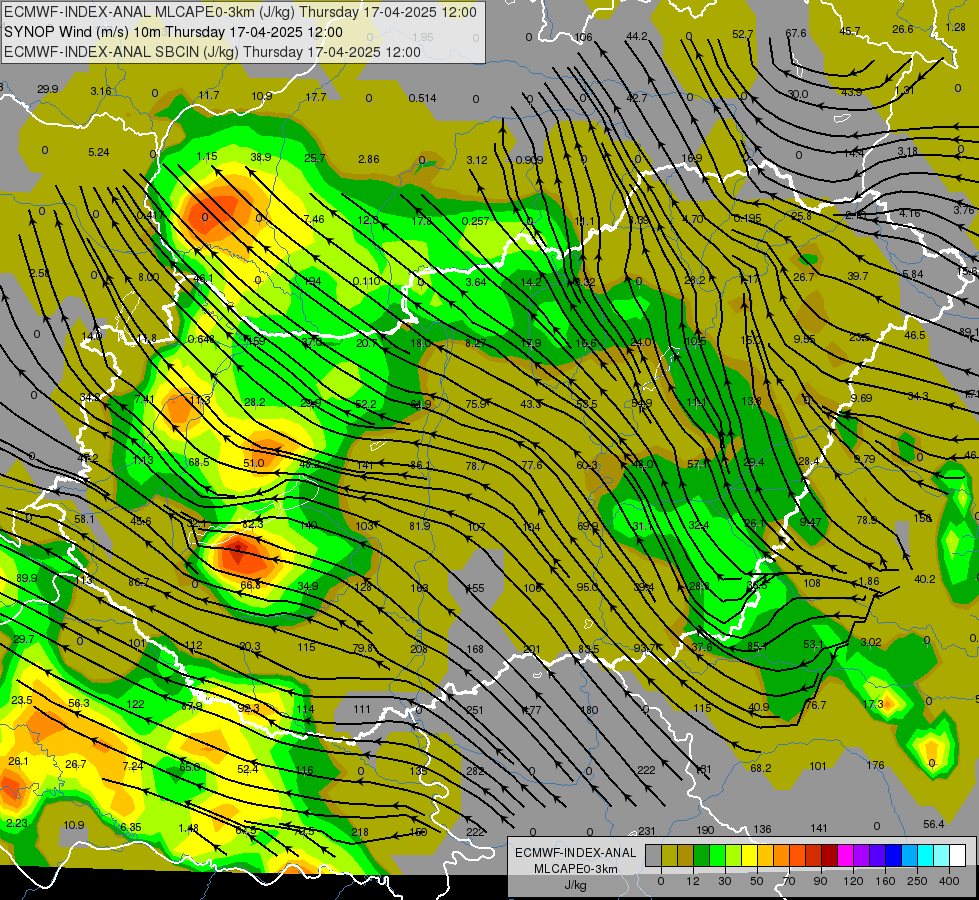The image size is (979, 900).
Task: Click the map value 46.5
Action: (915, 335)
